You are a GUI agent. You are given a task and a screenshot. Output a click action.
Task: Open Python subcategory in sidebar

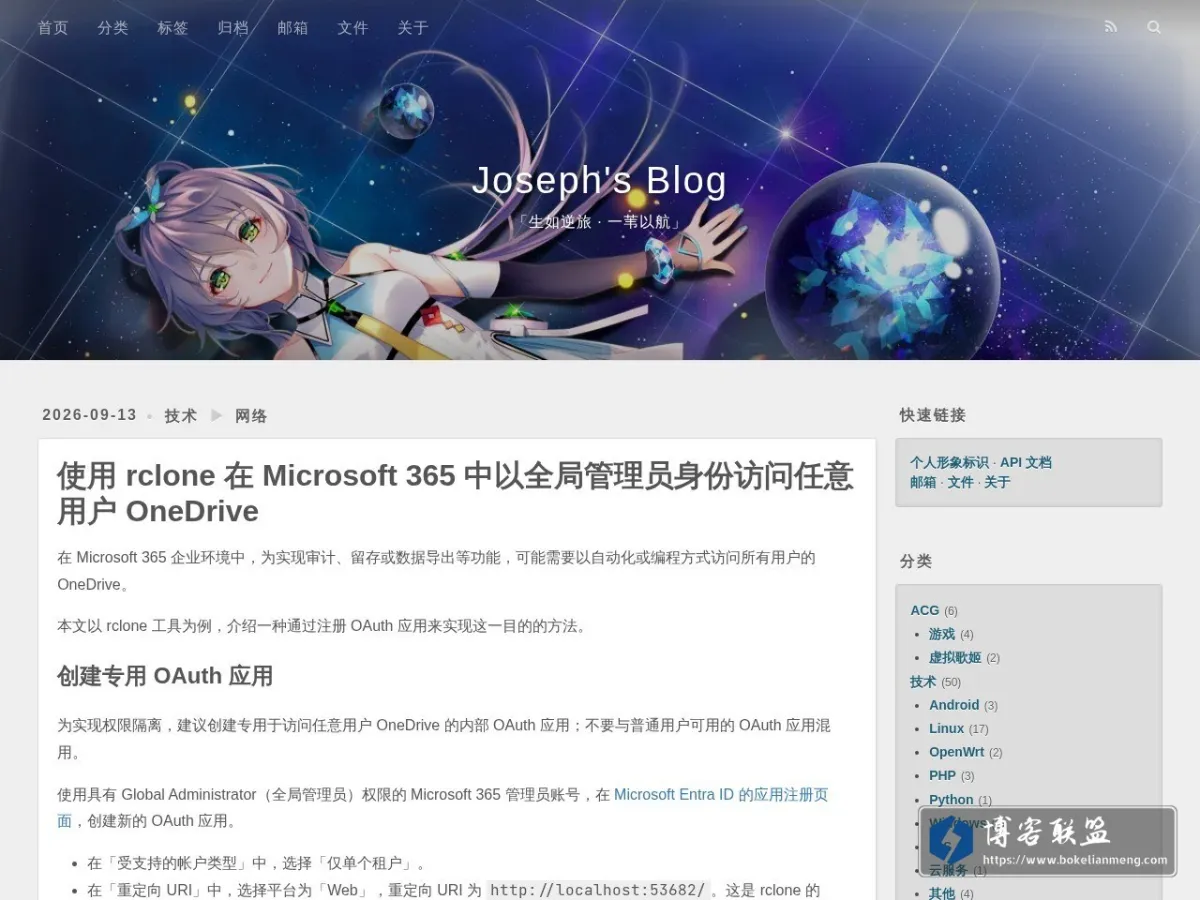(x=951, y=800)
